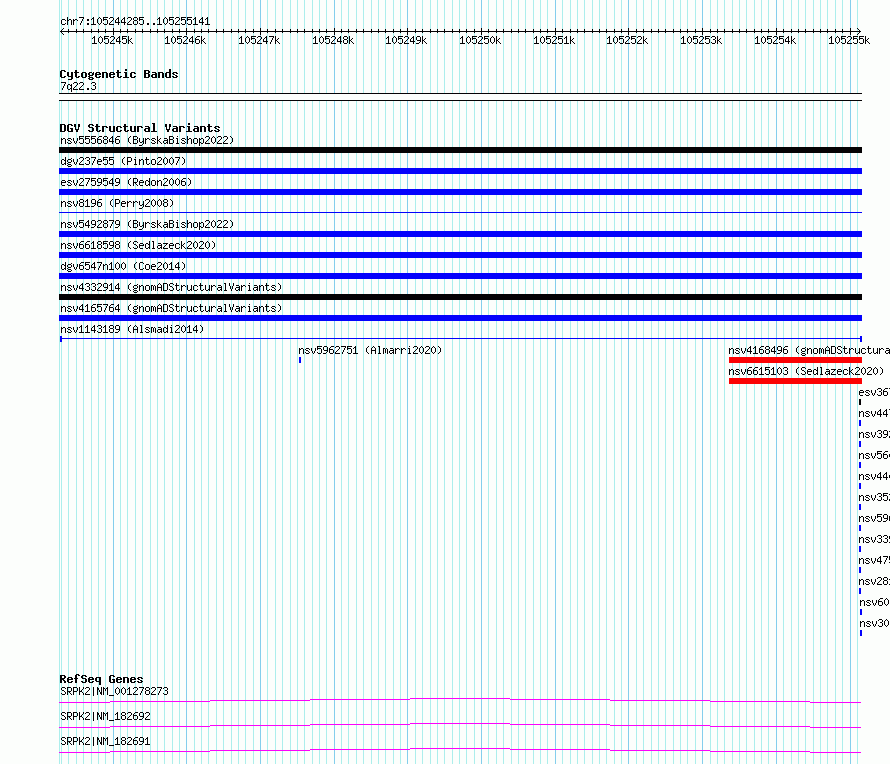
Task: Click the 105247k ruler label
Action: coord(259,40)
